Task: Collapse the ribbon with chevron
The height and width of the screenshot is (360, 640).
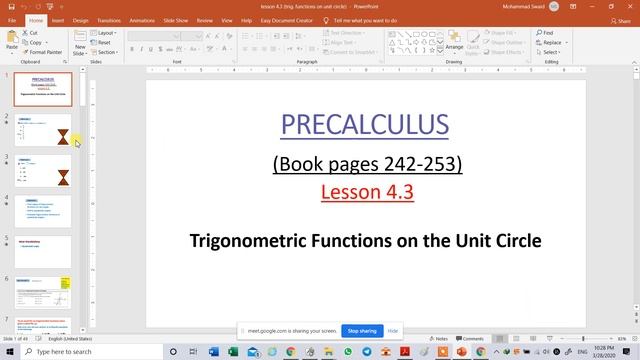Action: 634,62
